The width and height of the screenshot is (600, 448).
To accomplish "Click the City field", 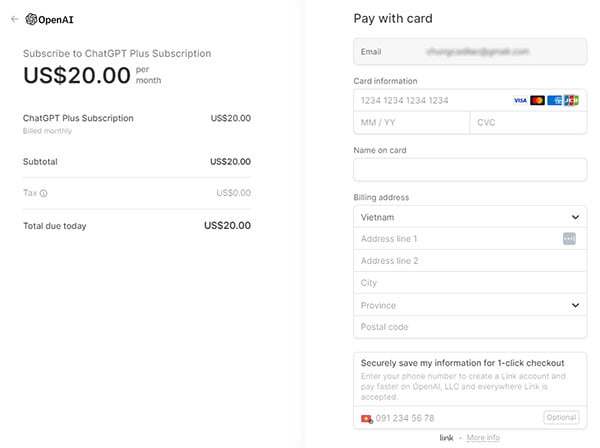I will 470,283.
